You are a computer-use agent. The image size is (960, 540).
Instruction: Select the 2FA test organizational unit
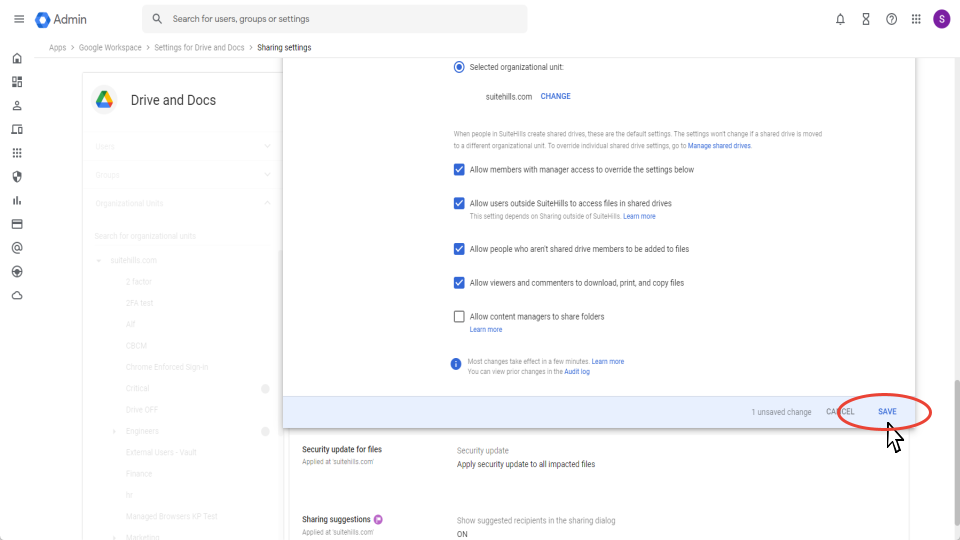139,304
